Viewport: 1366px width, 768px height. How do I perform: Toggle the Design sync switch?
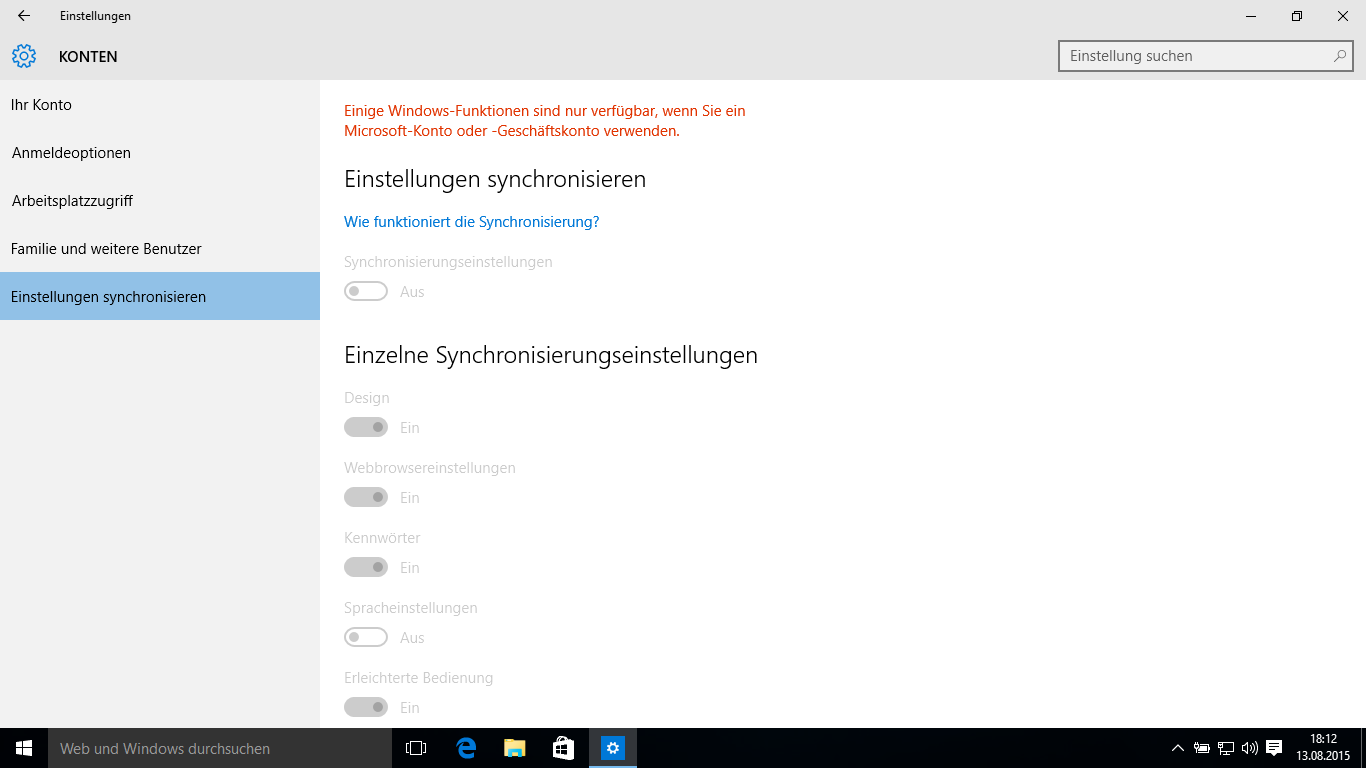click(x=366, y=428)
